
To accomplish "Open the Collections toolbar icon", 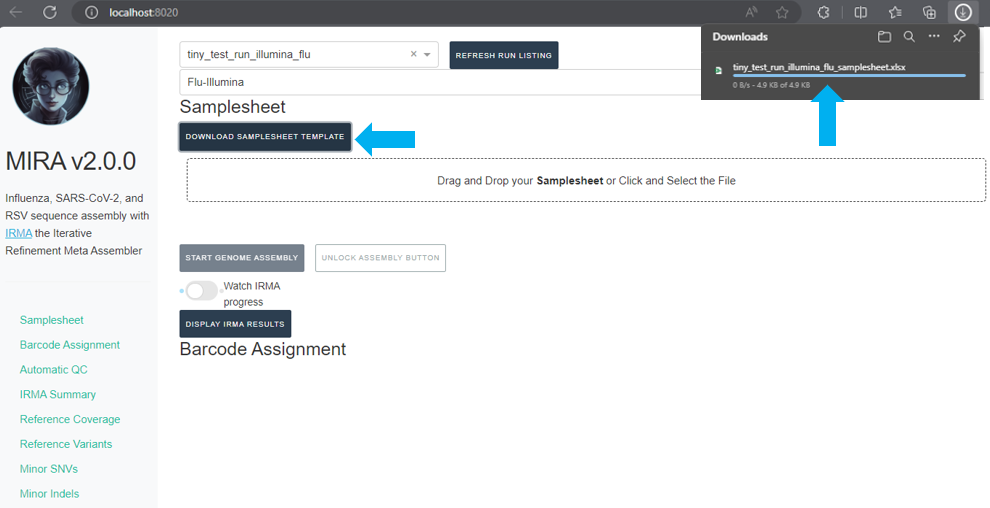I will pos(929,12).
